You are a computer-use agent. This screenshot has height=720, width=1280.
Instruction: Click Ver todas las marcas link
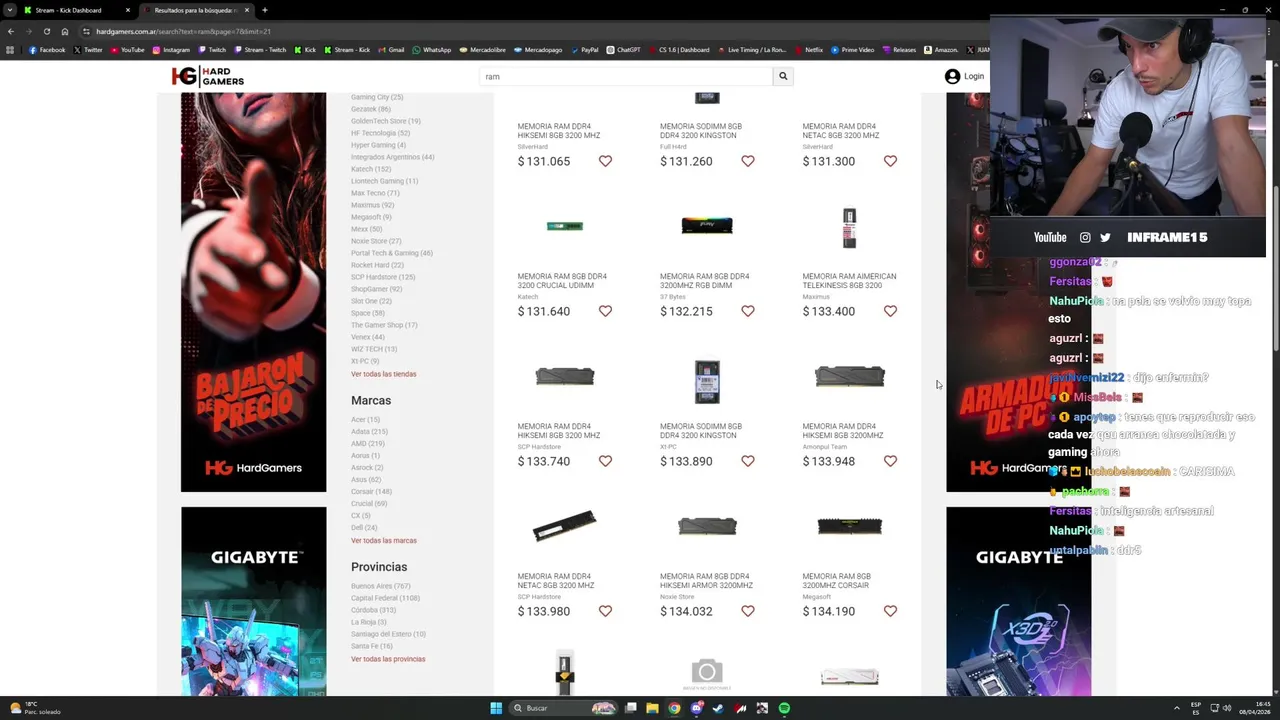pos(383,541)
